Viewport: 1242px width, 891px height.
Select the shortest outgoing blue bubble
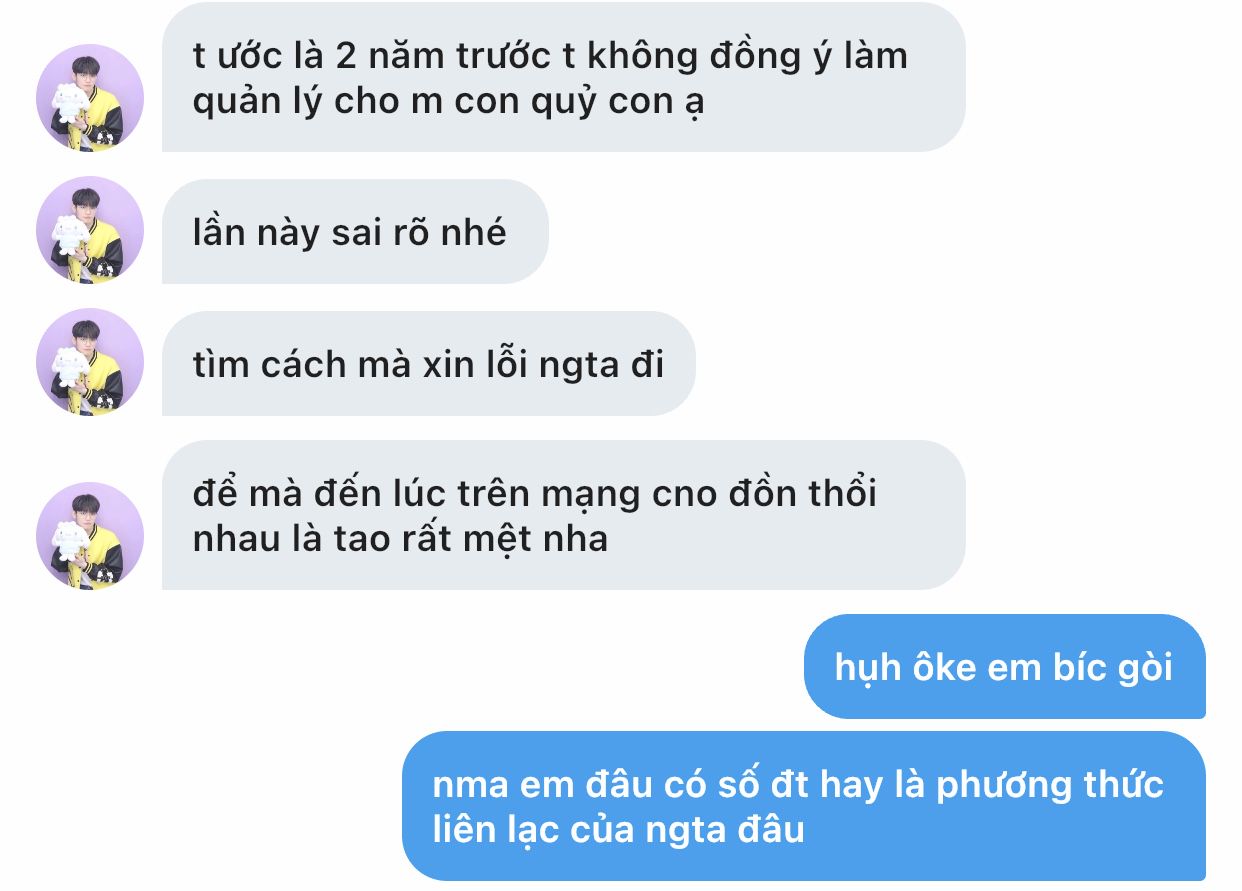pyautogui.click(x=1004, y=667)
